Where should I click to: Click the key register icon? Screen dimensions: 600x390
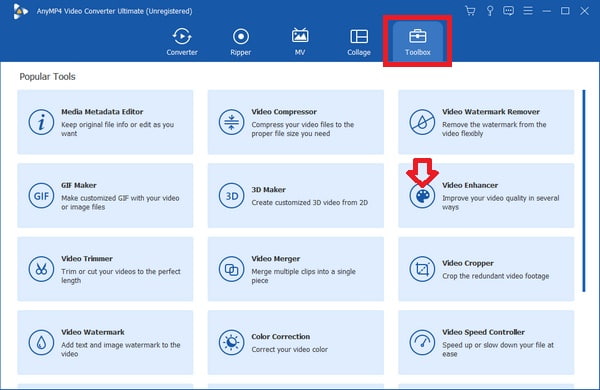coord(490,11)
